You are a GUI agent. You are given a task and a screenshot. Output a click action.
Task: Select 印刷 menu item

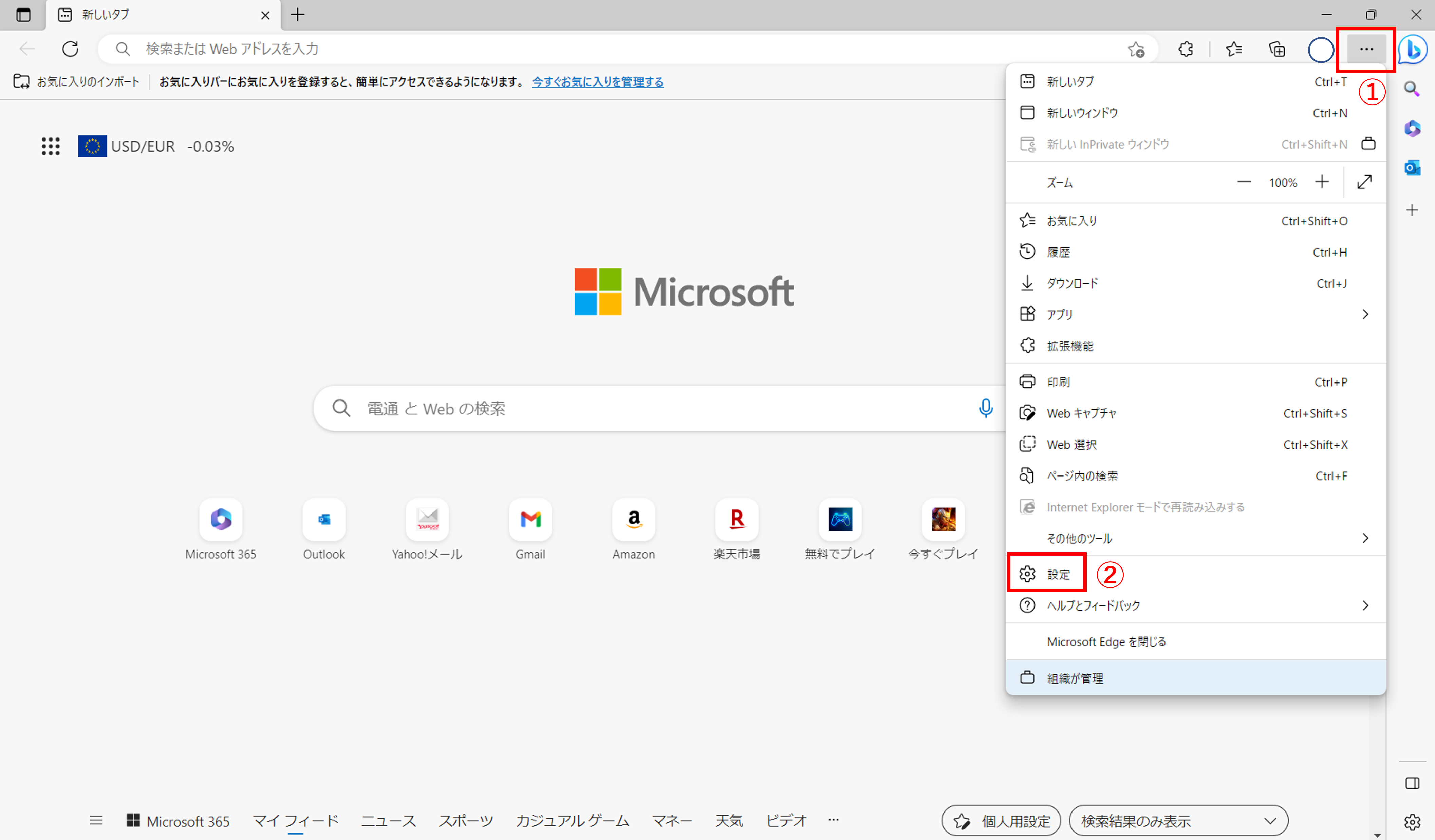[x=1195, y=381]
